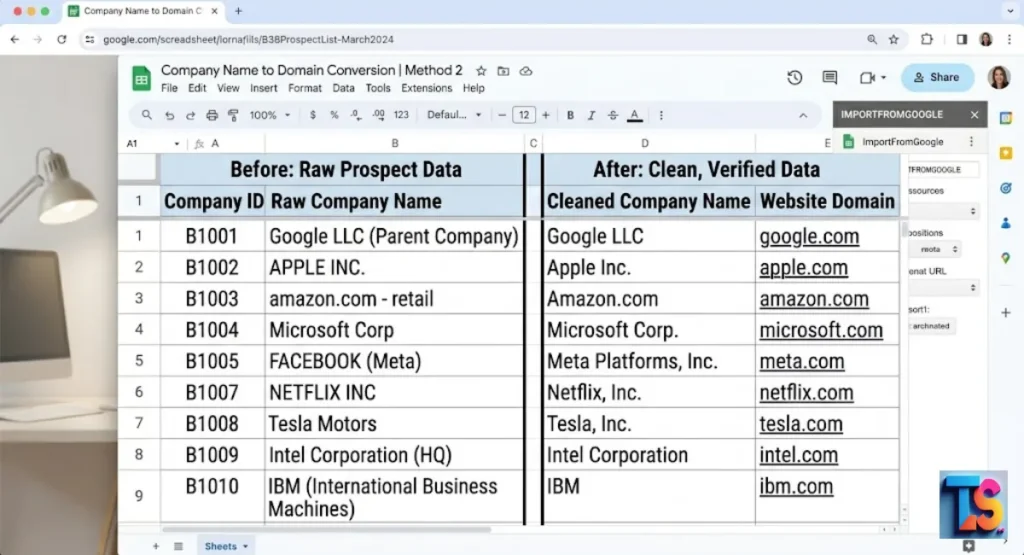Open the apple.com link

(x=803, y=268)
